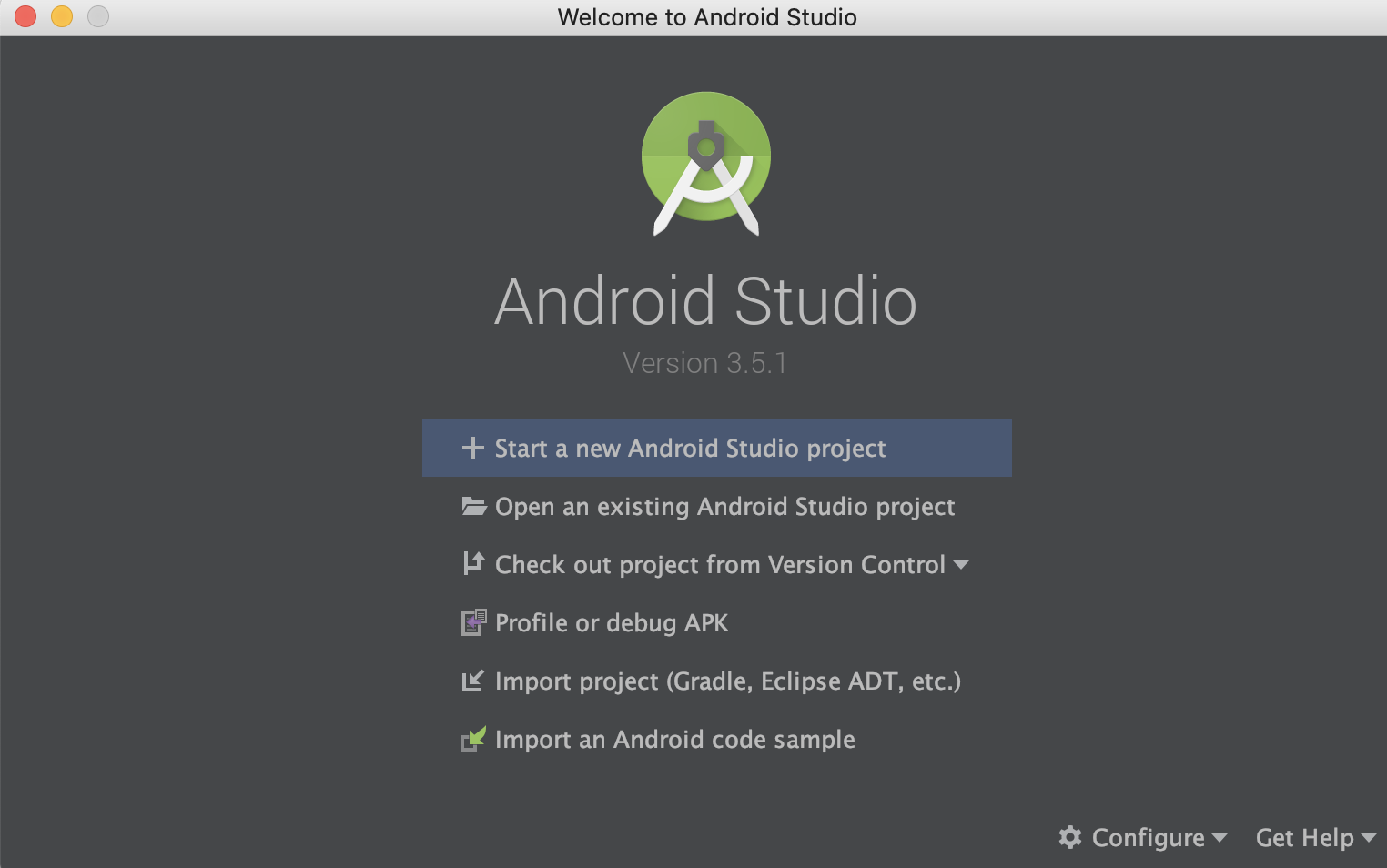
Task: Click the Version 3.5.1 text
Action: [x=705, y=363]
